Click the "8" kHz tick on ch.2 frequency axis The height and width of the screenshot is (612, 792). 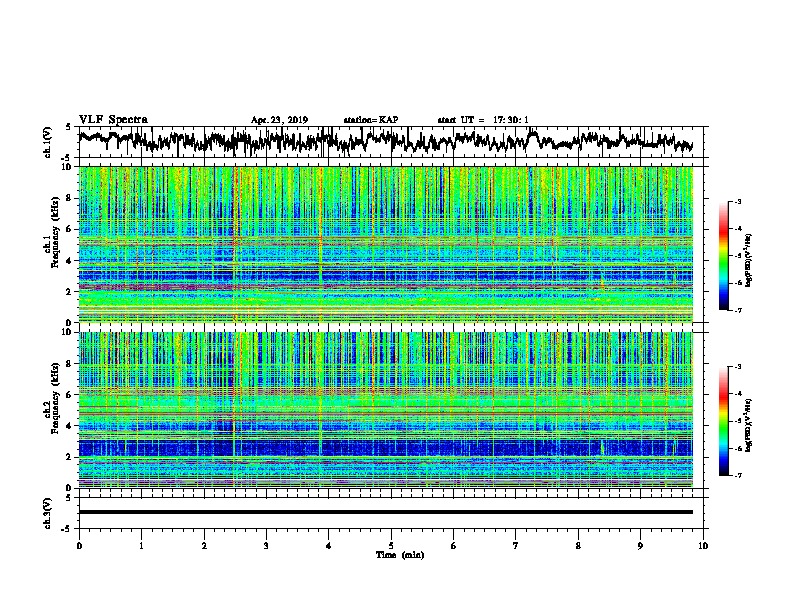pyautogui.click(x=70, y=364)
